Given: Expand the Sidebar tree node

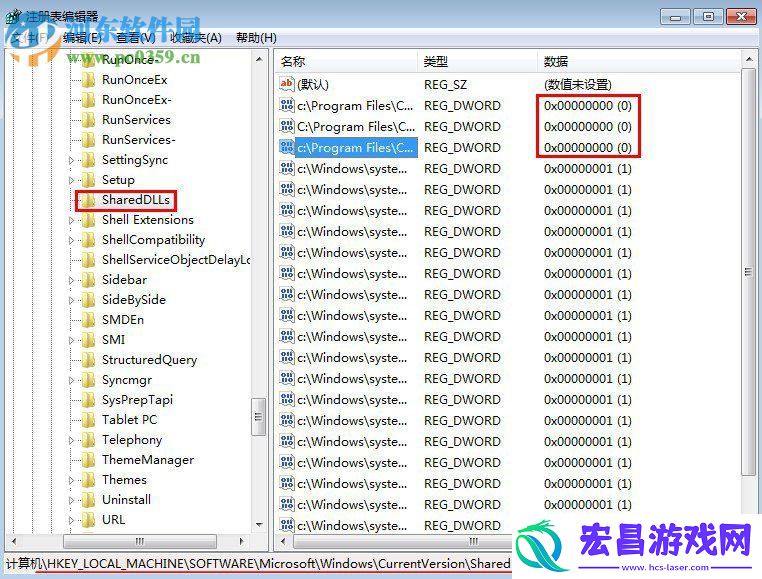Looking at the screenshot, I should tap(71, 281).
